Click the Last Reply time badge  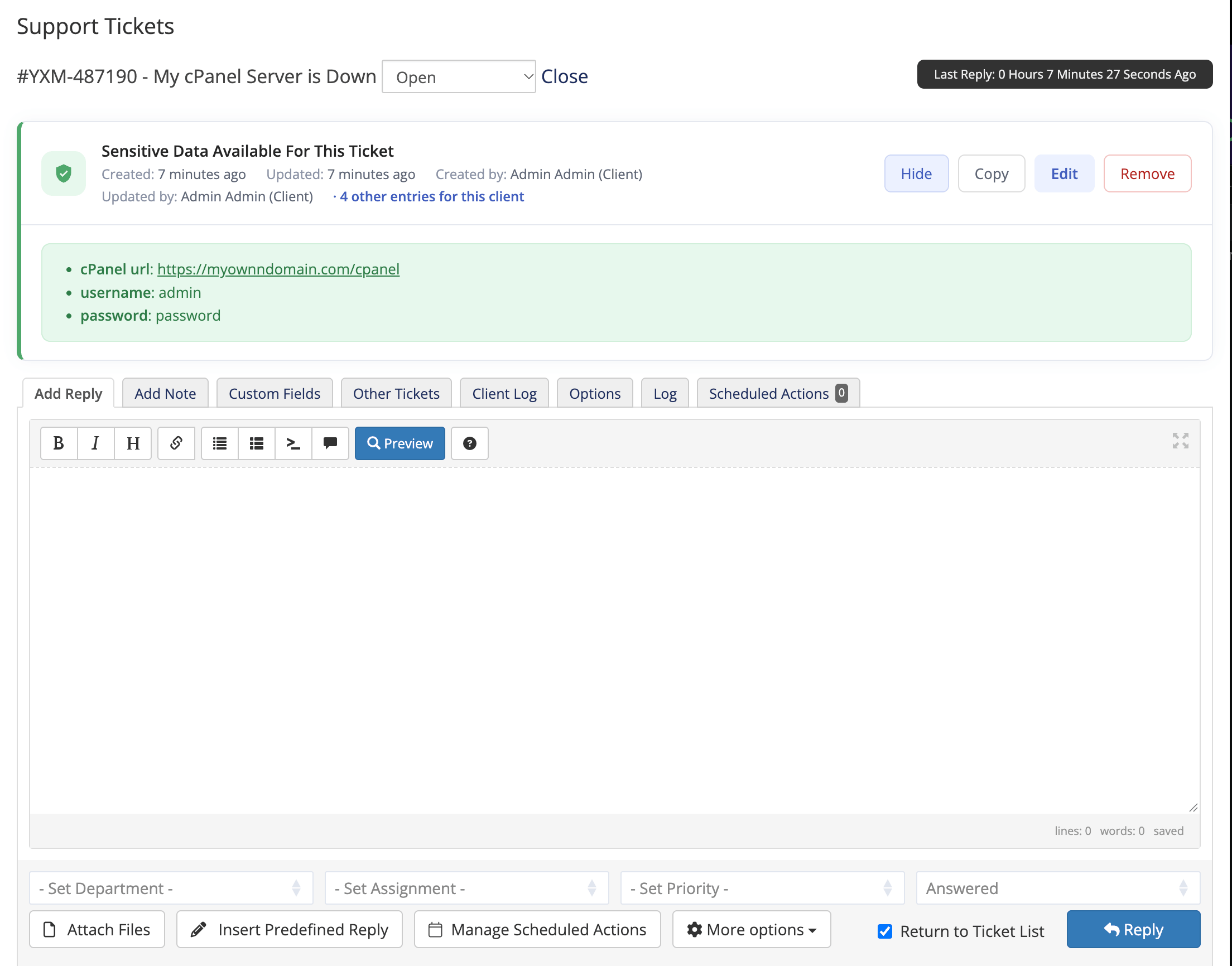click(x=1065, y=74)
